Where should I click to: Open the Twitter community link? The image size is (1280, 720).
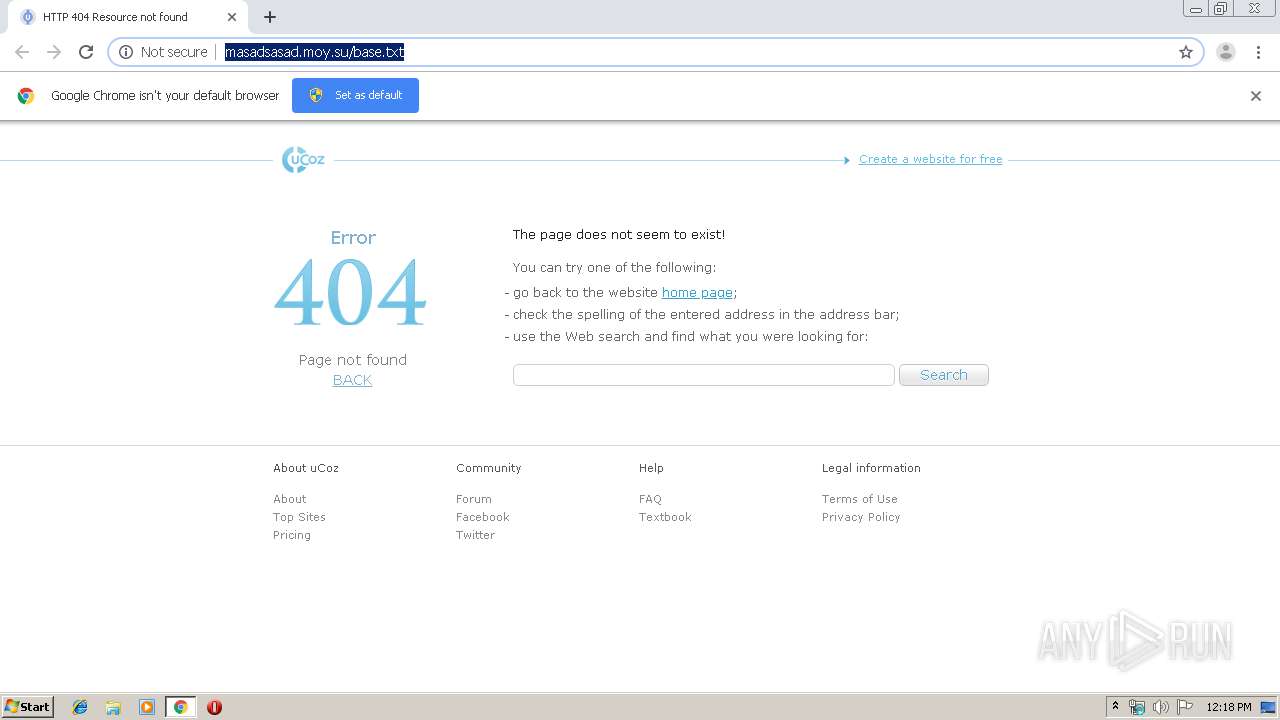tap(475, 535)
